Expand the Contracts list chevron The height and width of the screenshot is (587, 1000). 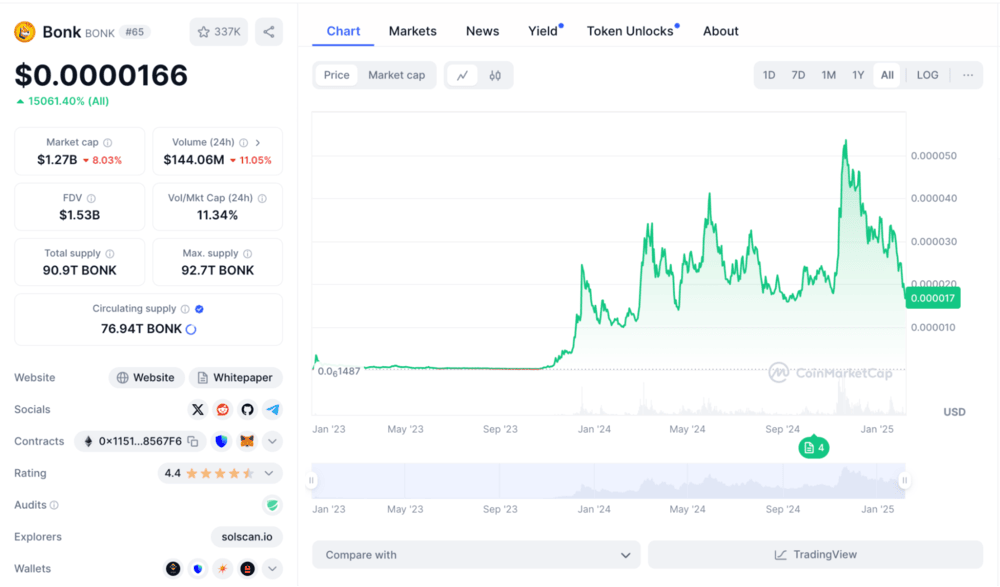point(272,441)
